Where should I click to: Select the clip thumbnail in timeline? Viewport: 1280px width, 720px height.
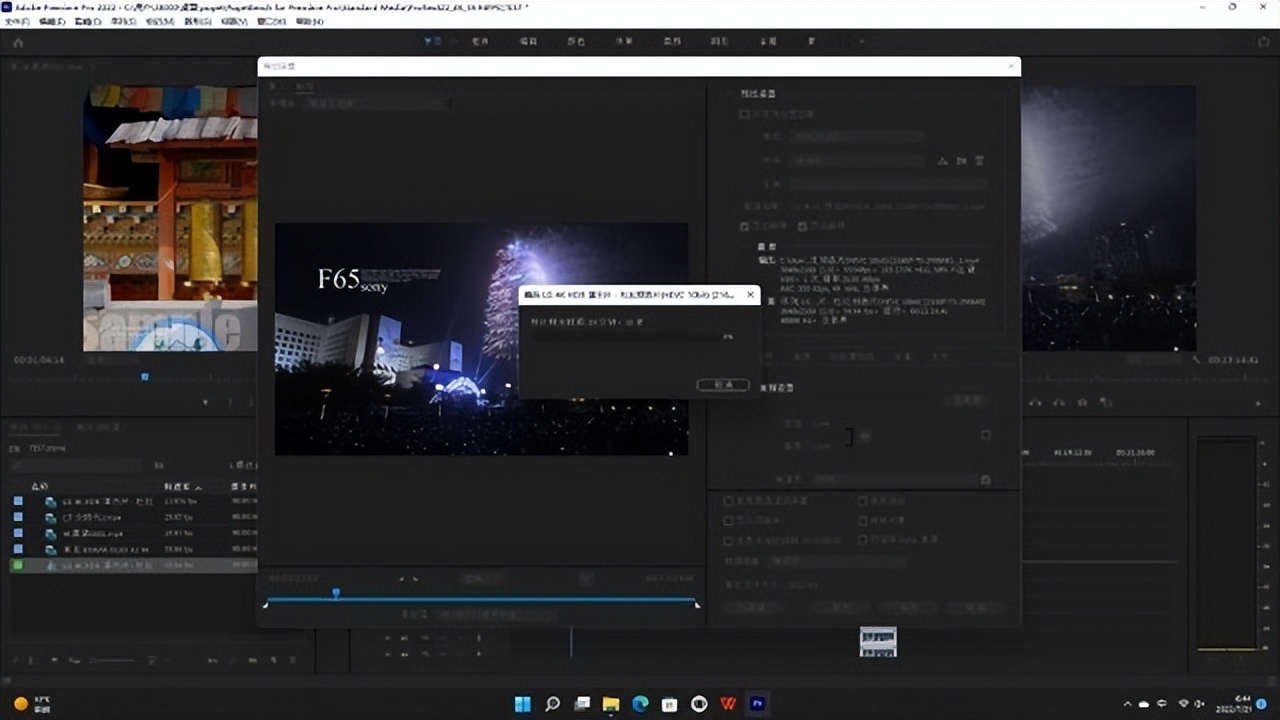[878, 641]
